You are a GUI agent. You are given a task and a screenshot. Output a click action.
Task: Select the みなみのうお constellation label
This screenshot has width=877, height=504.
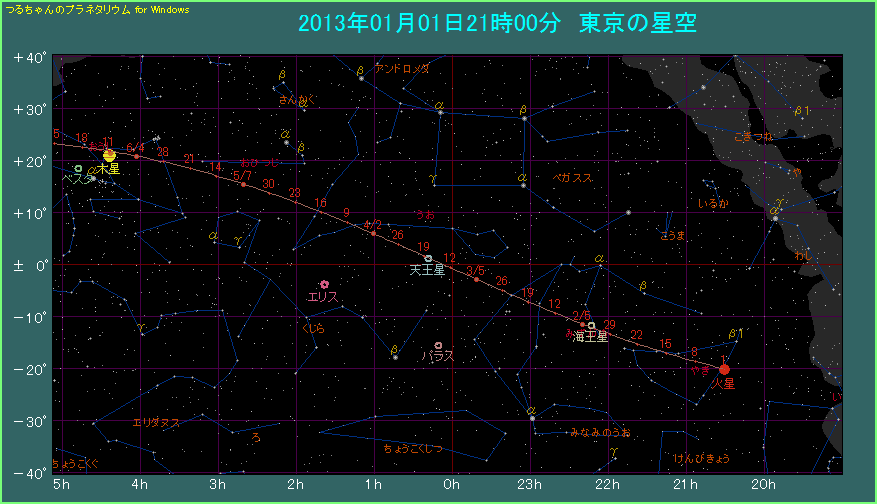(x=600, y=433)
